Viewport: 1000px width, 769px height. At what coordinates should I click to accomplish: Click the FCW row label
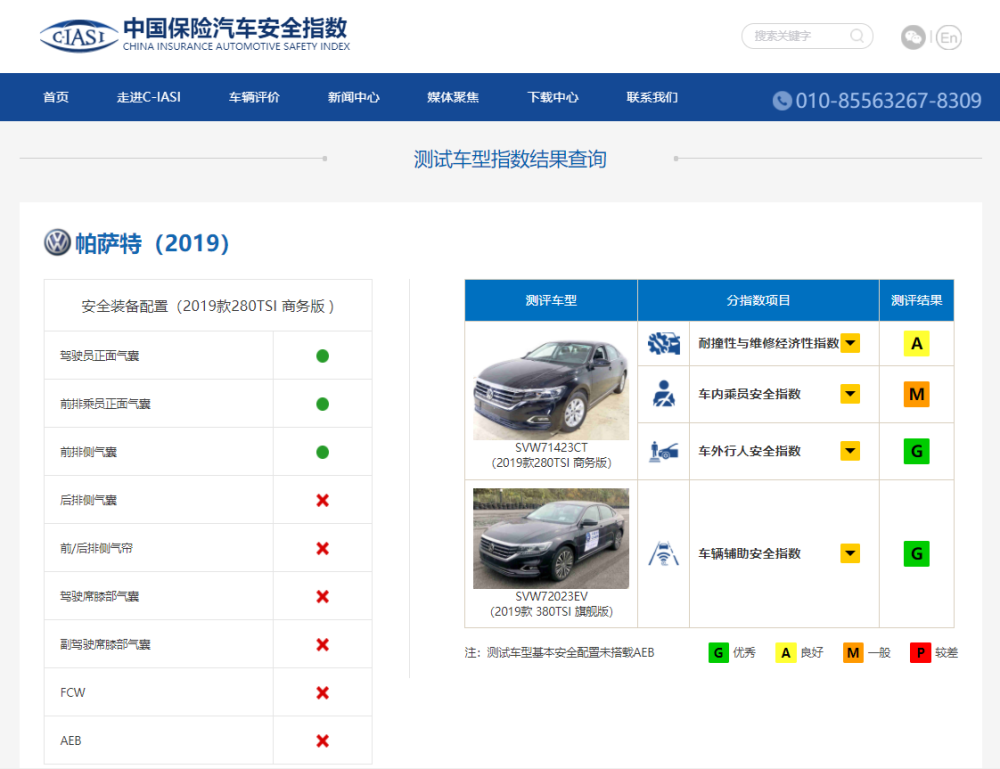coord(73,692)
